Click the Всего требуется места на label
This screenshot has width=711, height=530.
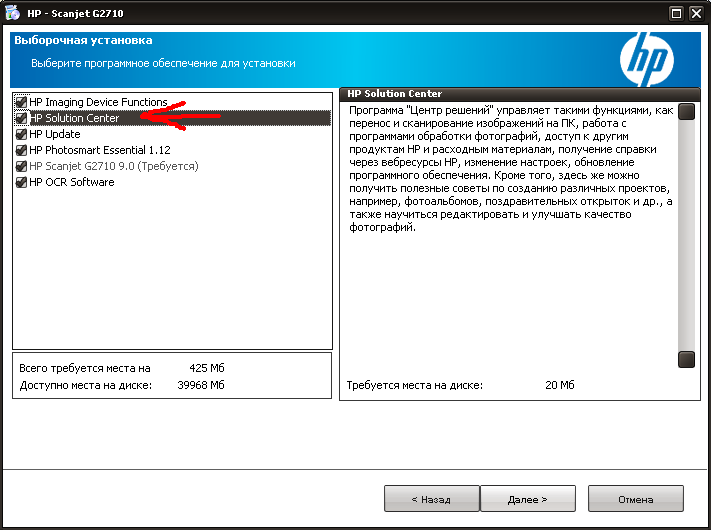point(85,368)
